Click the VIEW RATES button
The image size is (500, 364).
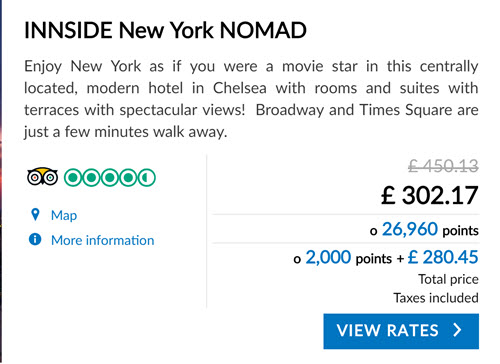coord(401,331)
